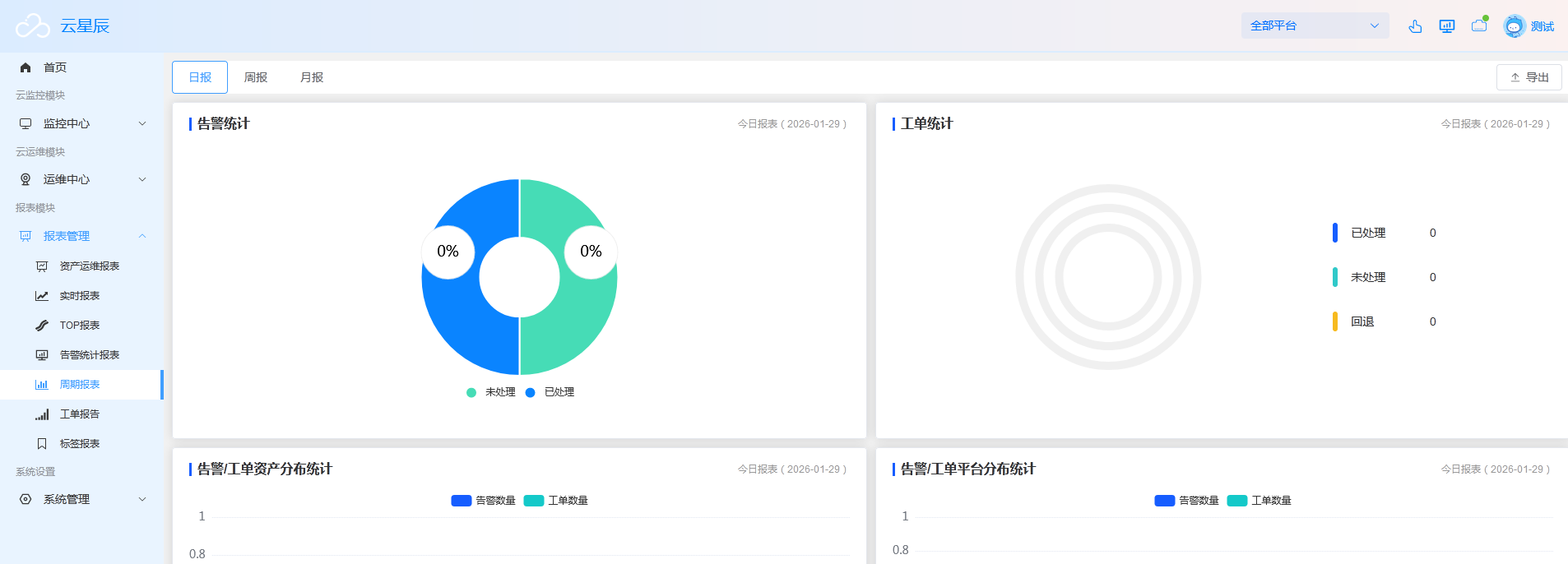
Task: Click the 资产运维报表 icon
Action: tap(42, 266)
